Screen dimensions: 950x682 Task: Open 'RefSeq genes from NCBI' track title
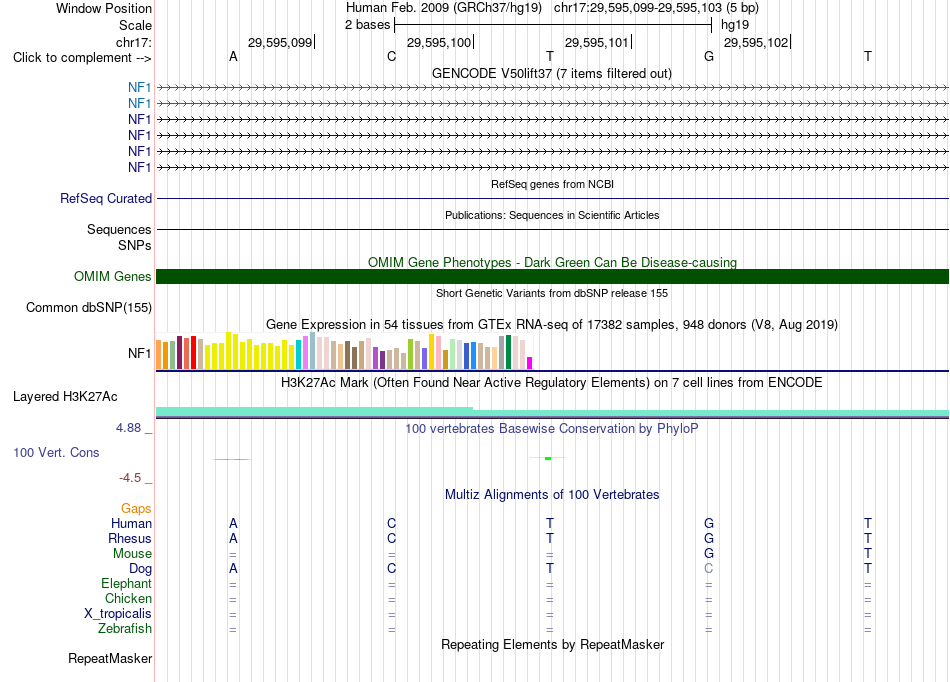tap(552, 184)
